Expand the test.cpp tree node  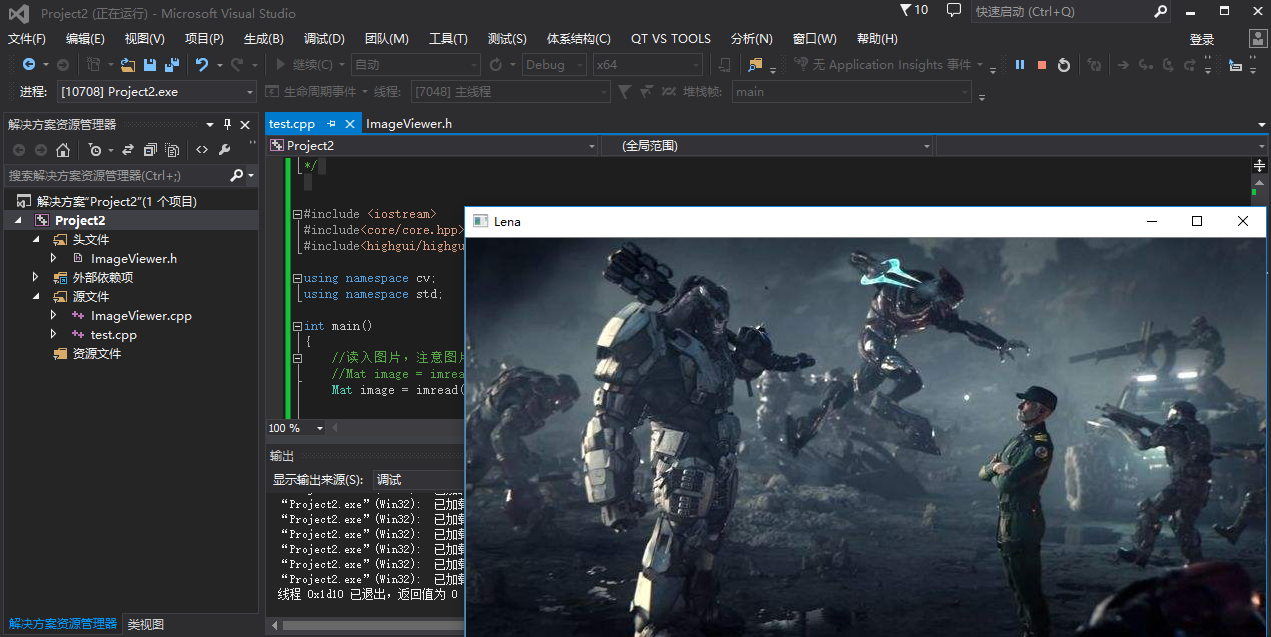(54, 334)
